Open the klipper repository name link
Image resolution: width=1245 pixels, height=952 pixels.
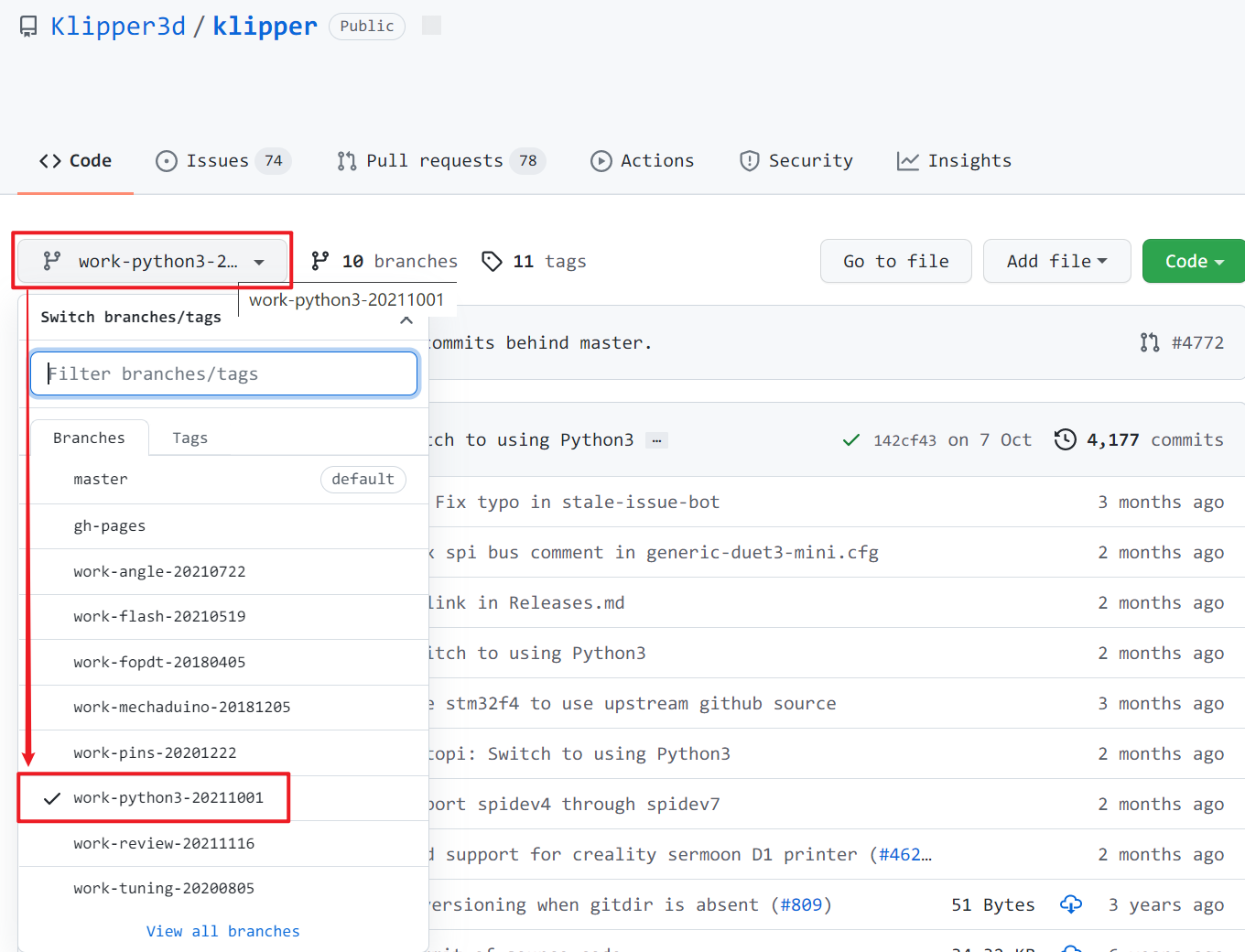265,27
